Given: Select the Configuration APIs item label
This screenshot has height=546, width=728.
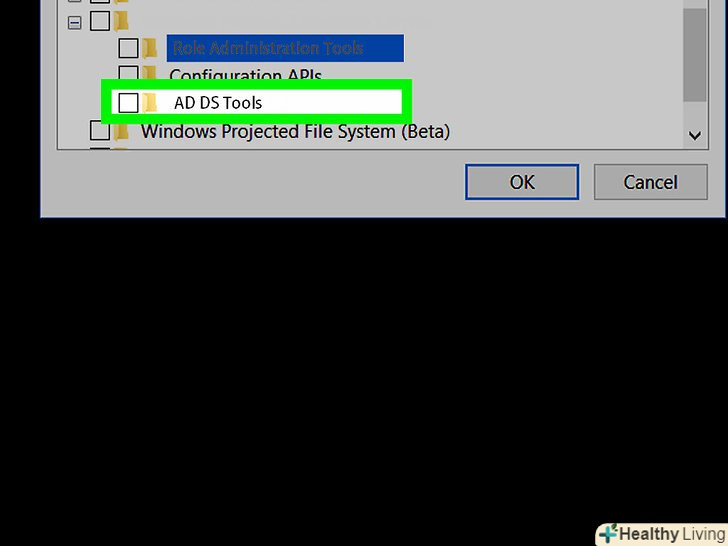Looking at the screenshot, I should [x=246, y=74].
